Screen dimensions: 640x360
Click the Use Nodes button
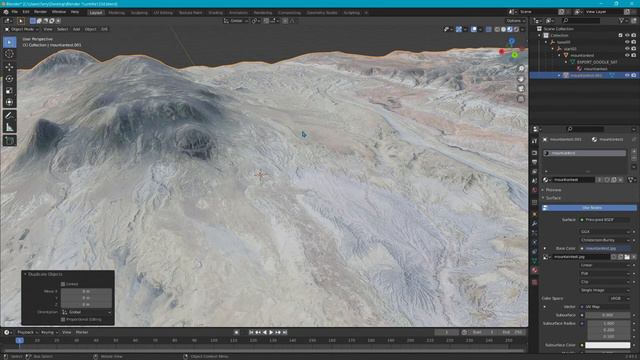589,208
